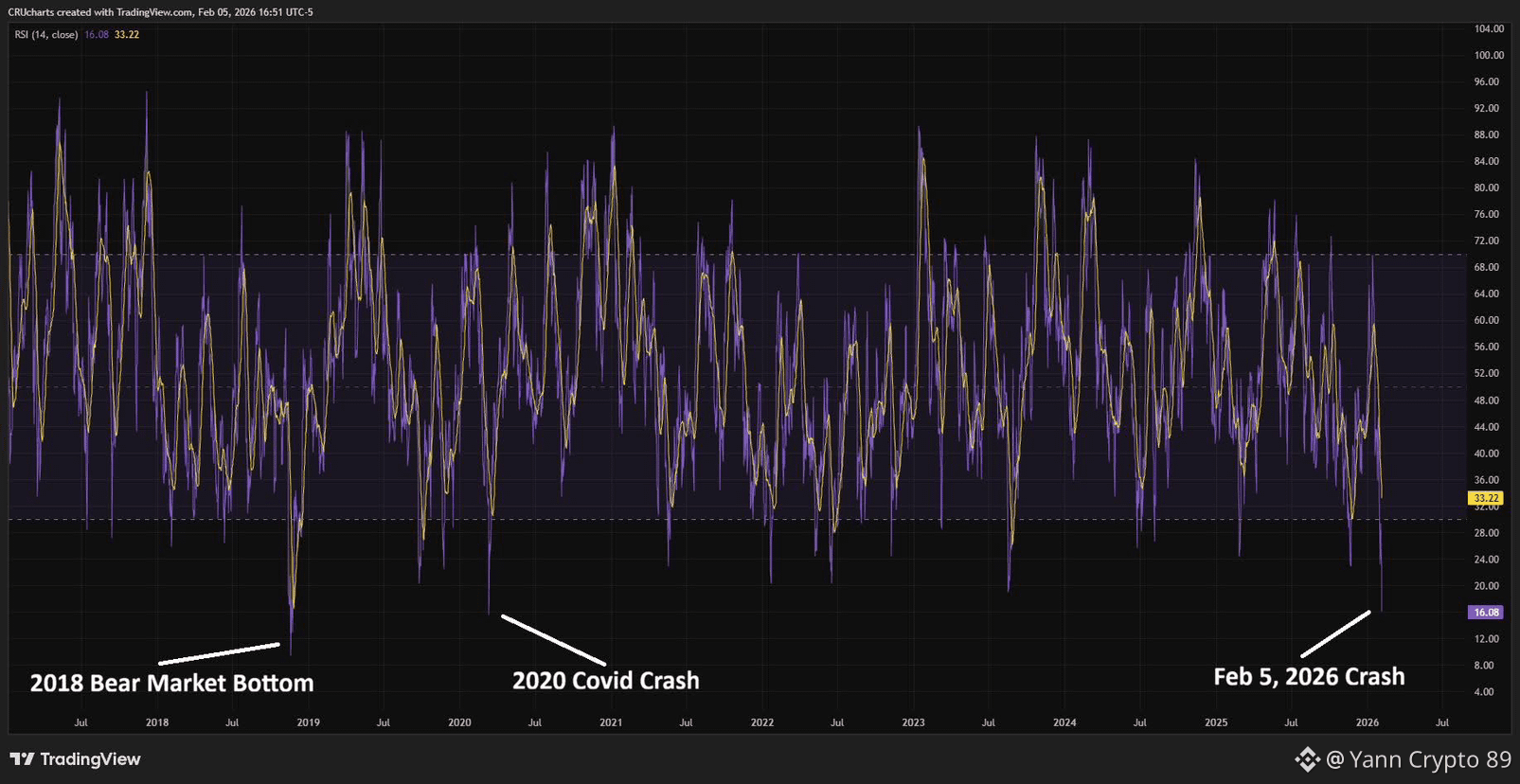Click the 2019 label on the time axis
1520x784 pixels.
[309, 722]
